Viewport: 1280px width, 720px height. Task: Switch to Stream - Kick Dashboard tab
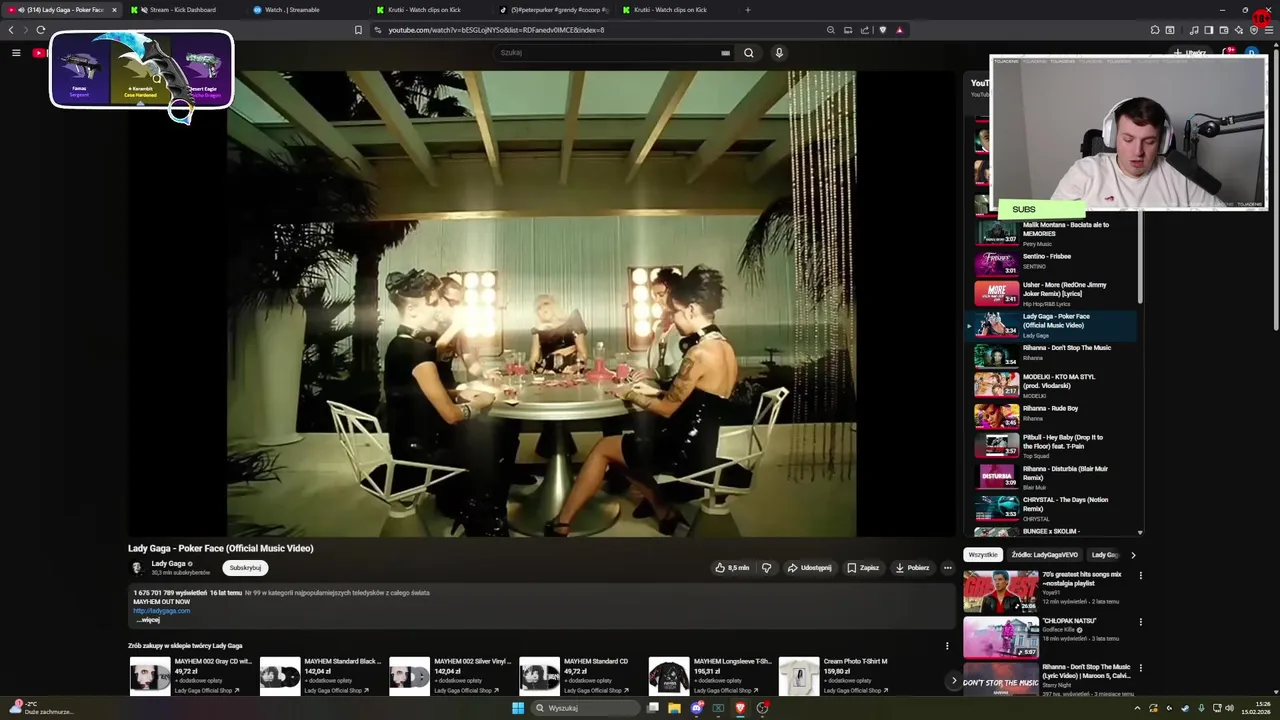(182, 10)
